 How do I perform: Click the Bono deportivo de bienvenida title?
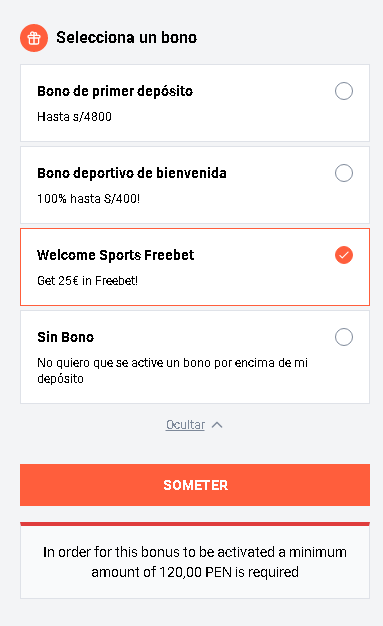(x=132, y=173)
